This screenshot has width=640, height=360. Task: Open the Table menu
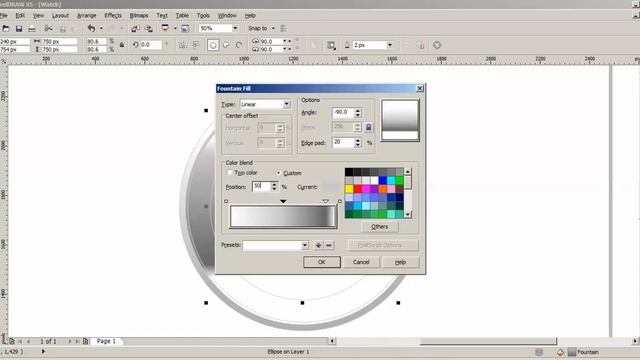(x=182, y=16)
